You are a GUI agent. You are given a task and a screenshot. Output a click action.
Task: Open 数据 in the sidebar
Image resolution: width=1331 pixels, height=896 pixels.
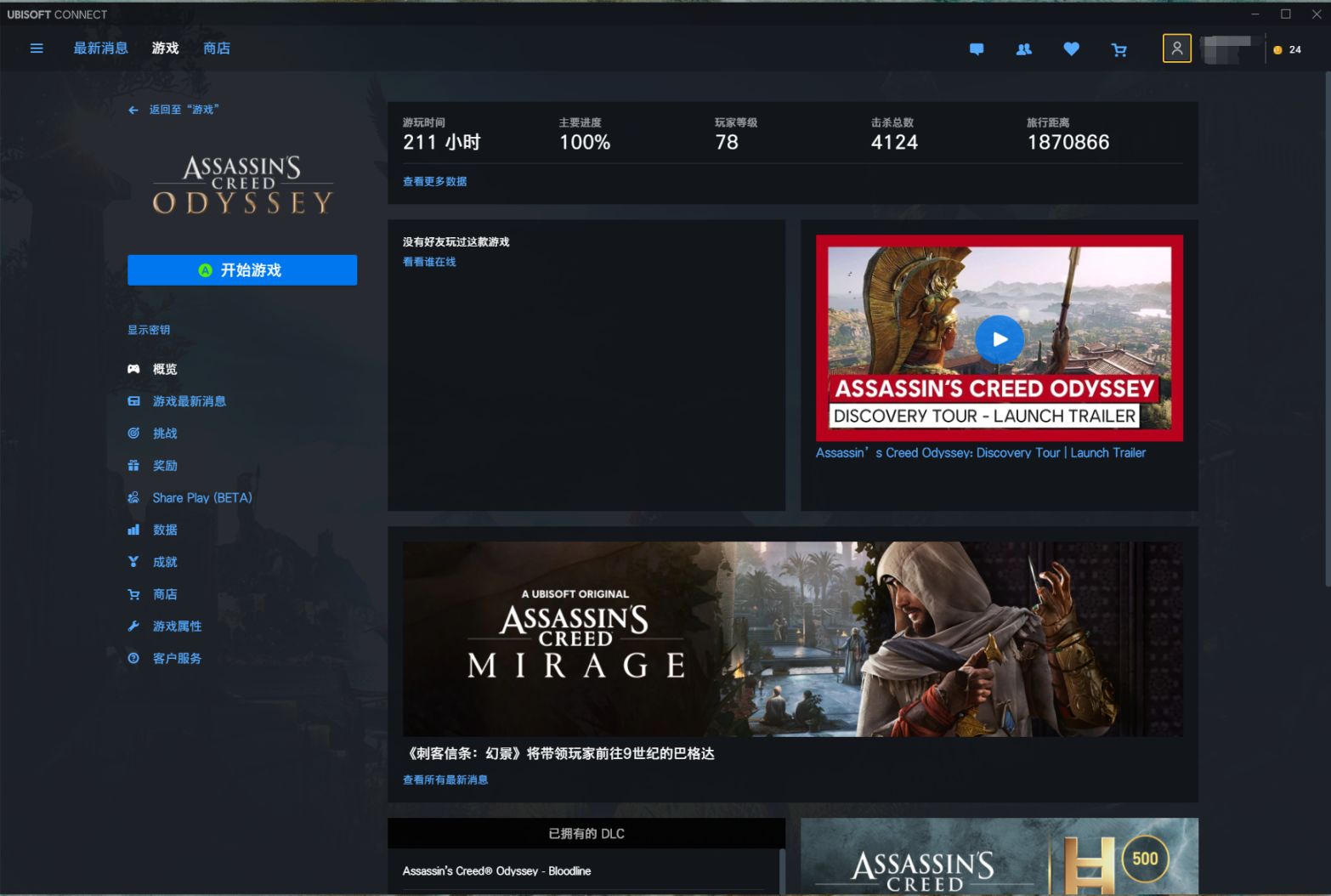[x=165, y=530]
